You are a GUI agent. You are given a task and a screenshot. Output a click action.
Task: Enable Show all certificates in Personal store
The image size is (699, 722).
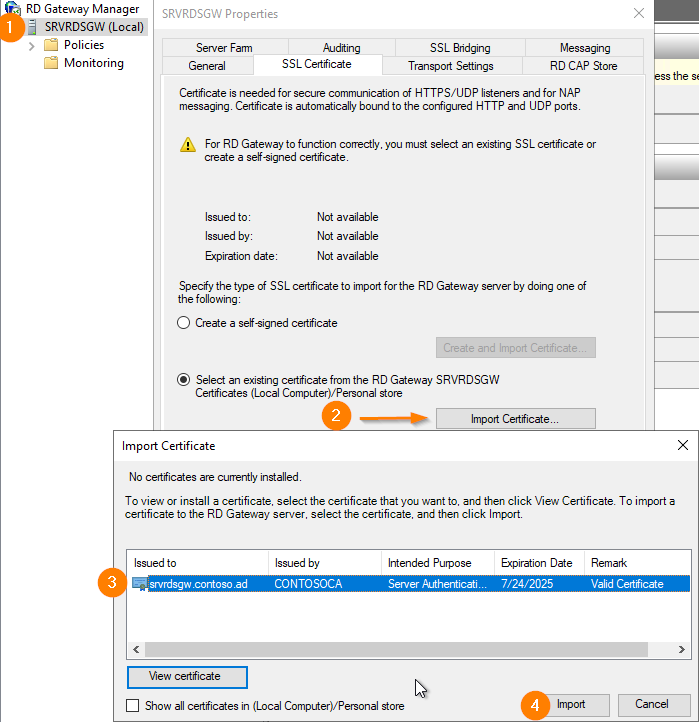(133, 705)
